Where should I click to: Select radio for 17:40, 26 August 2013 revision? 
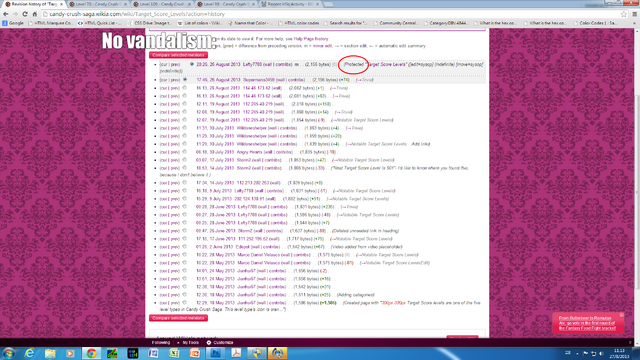click(x=185, y=80)
